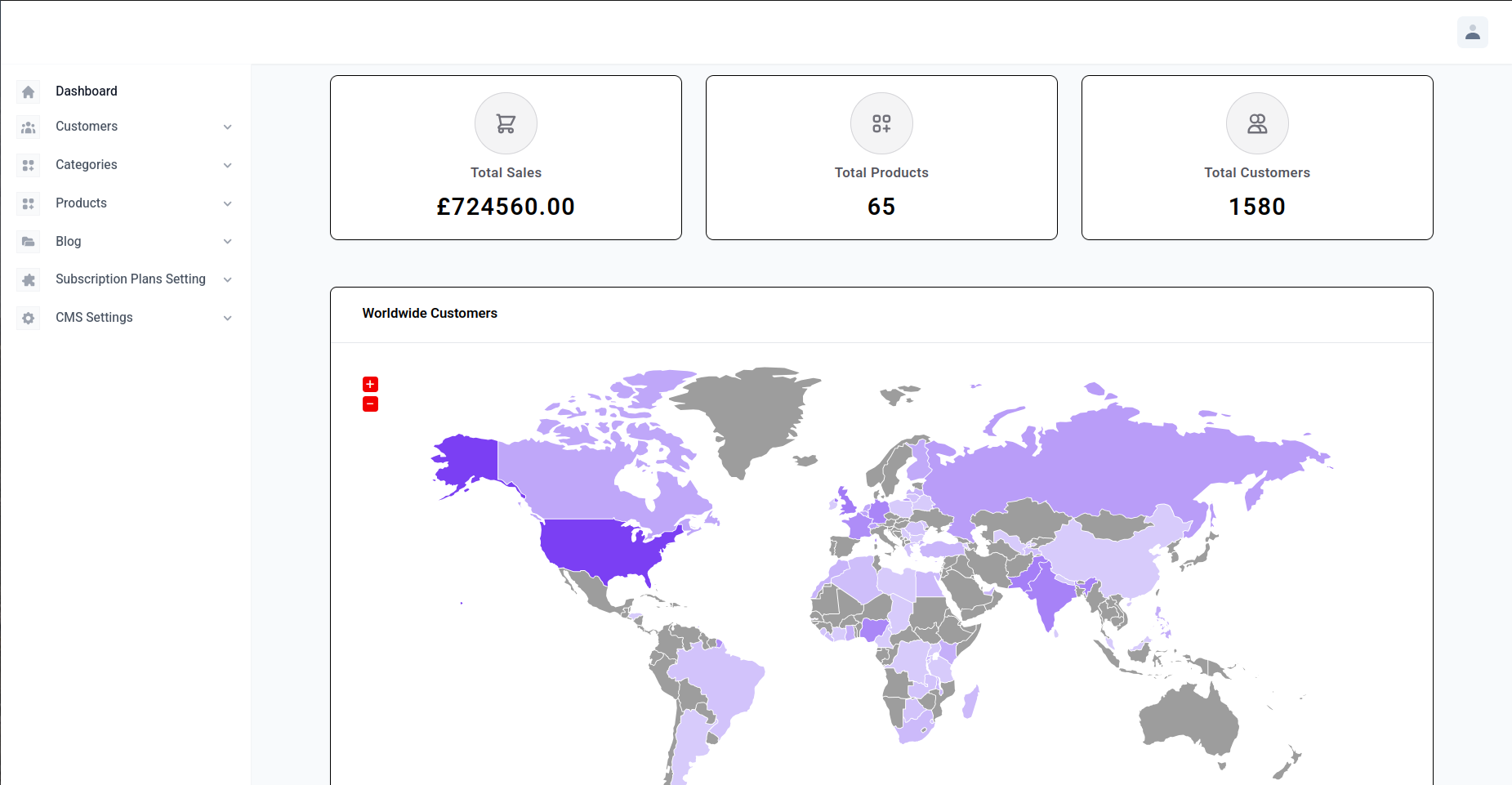Click the shopping cart icon on Total Sales
This screenshot has width=1512, height=785.
(x=506, y=123)
